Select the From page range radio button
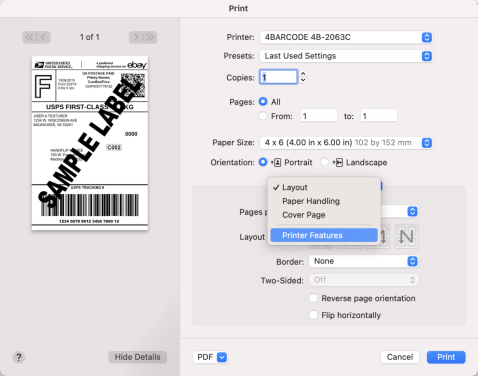This screenshot has width=478, height=376. [x=263, y=116]
